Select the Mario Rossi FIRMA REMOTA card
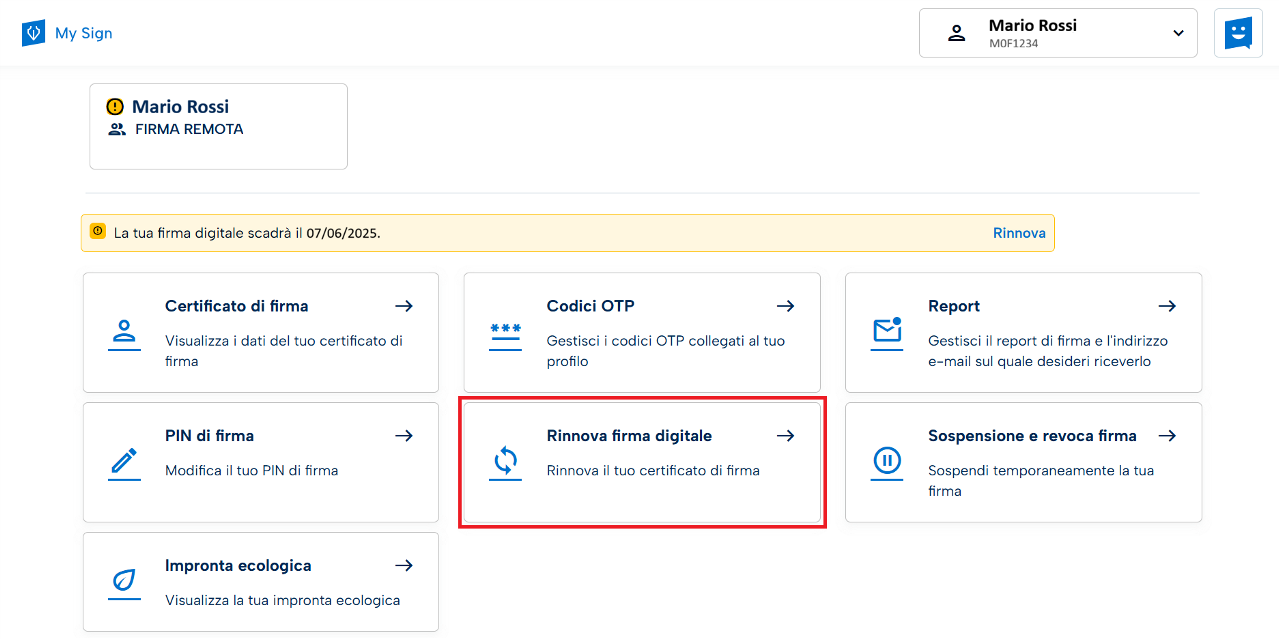The image size is (1280, 639). click(218, 127)
